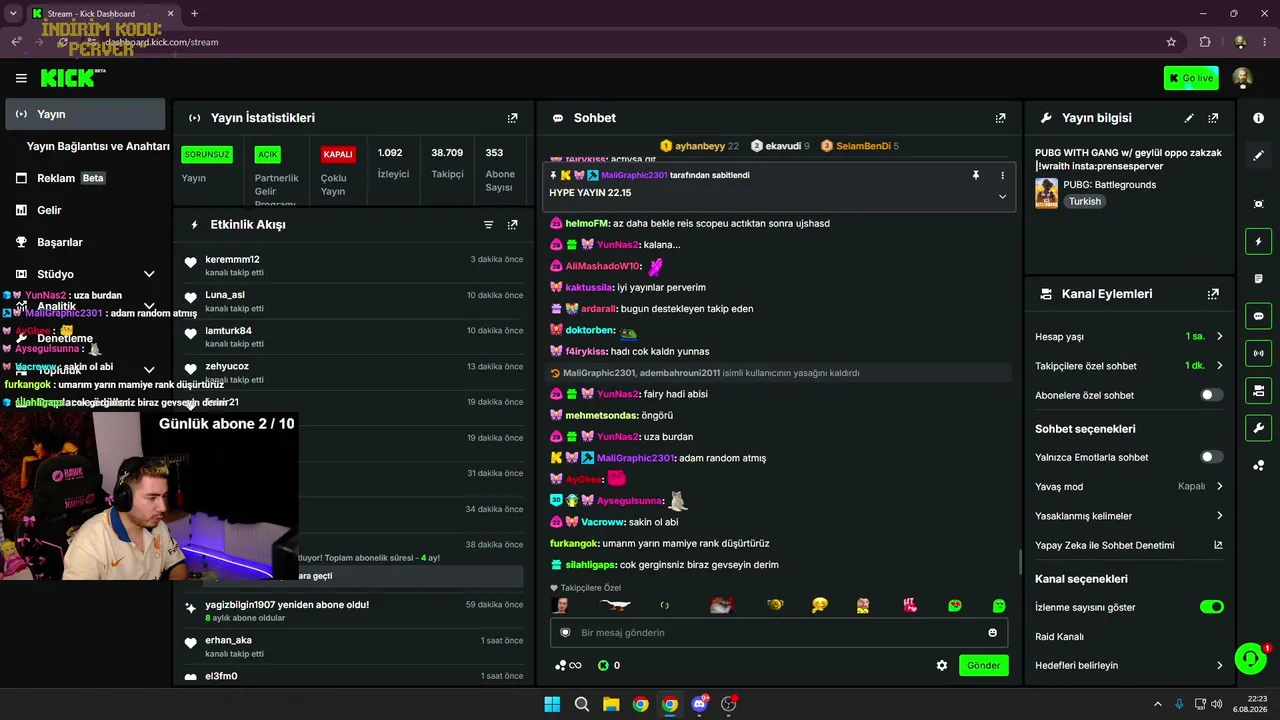Toggle the broadcast signal rail icon
Viewport: 1280px width, 720px height.
tap(1258, 353)
